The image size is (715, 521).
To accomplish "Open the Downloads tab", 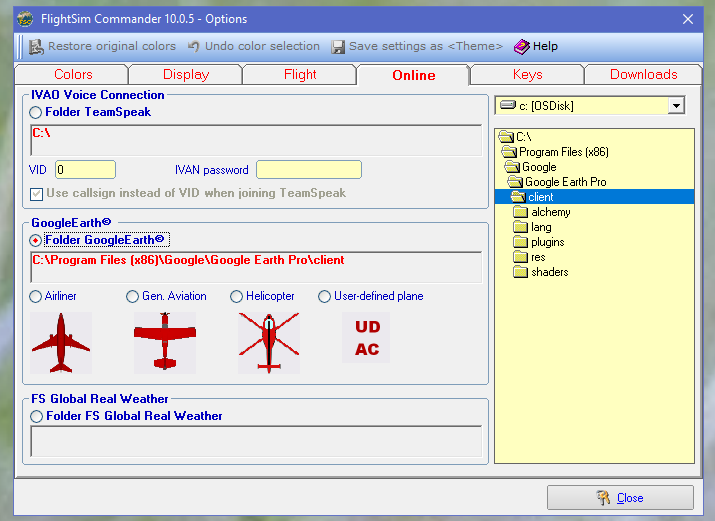I will coord(643,75).
